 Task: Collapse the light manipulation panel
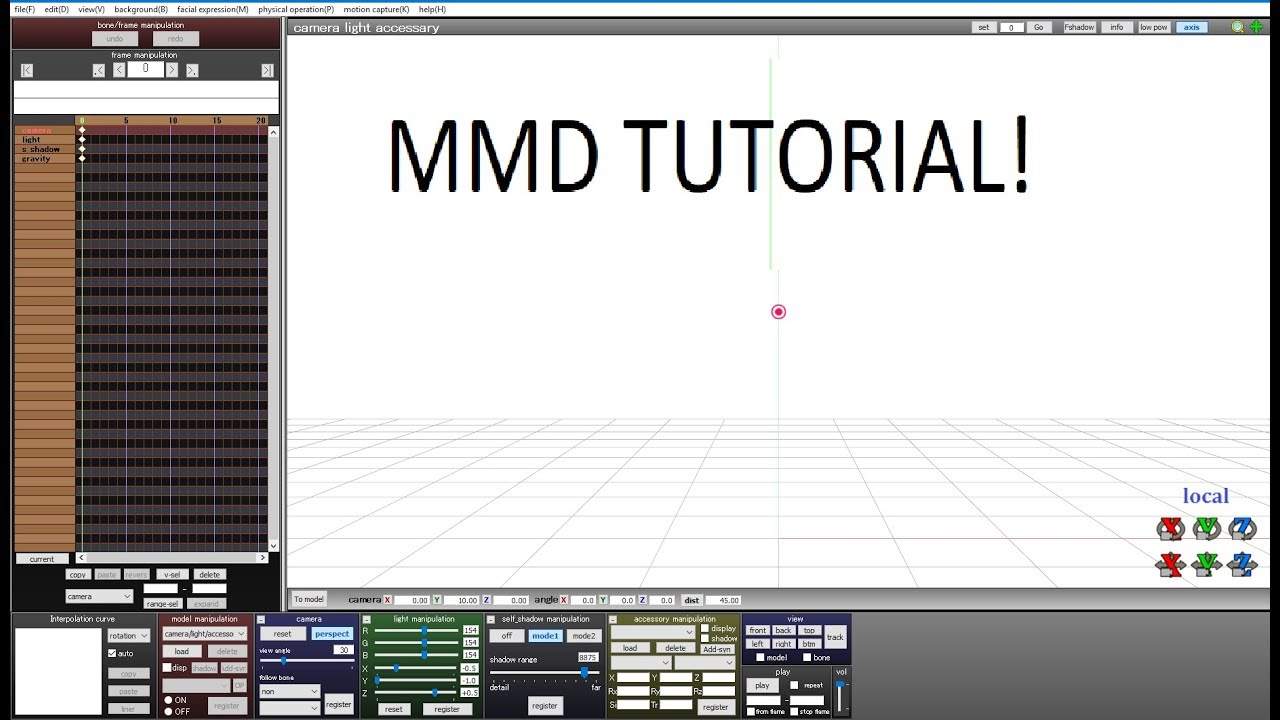(367, 620)
